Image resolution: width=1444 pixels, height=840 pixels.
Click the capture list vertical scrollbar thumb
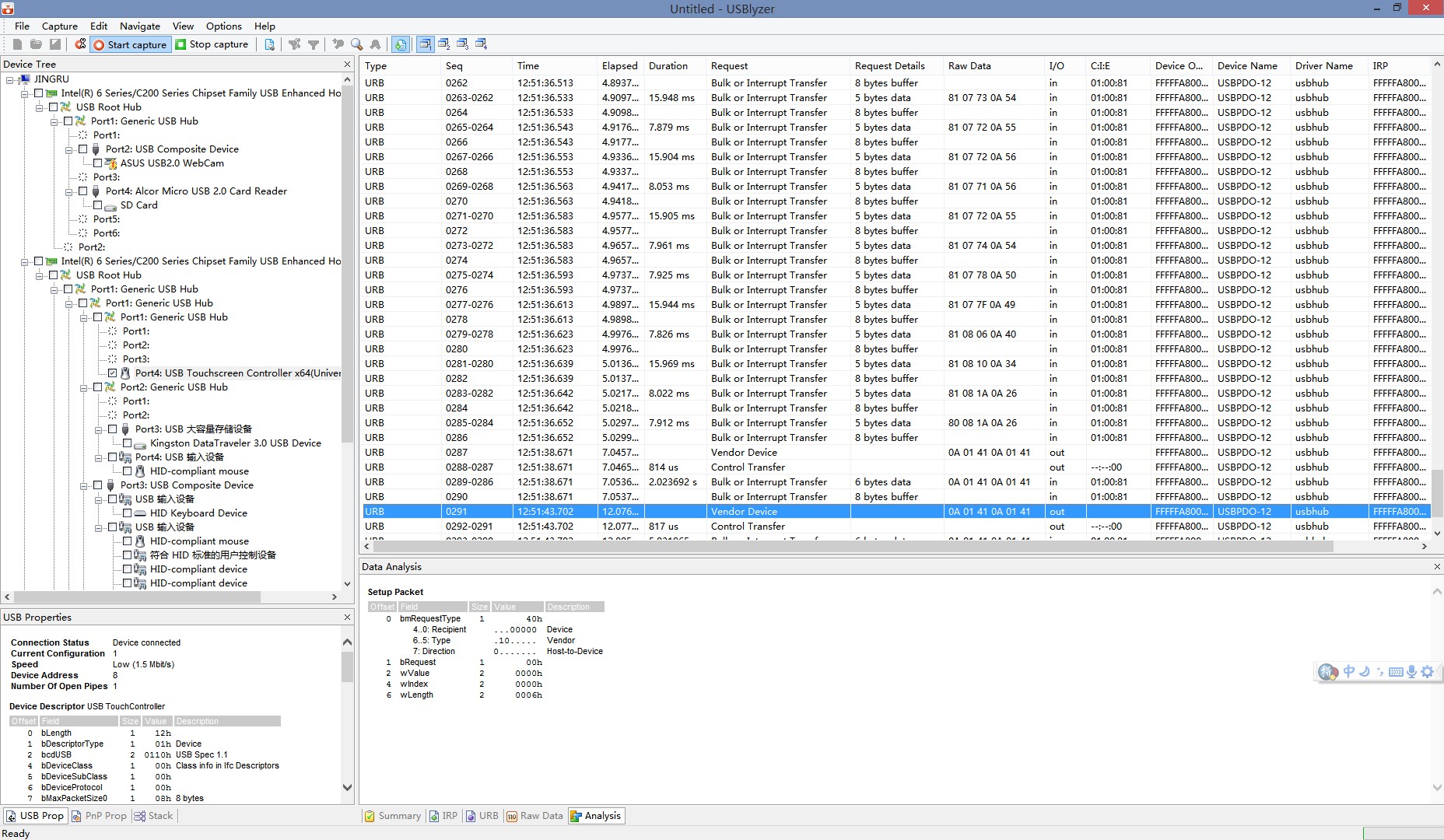1437,492
